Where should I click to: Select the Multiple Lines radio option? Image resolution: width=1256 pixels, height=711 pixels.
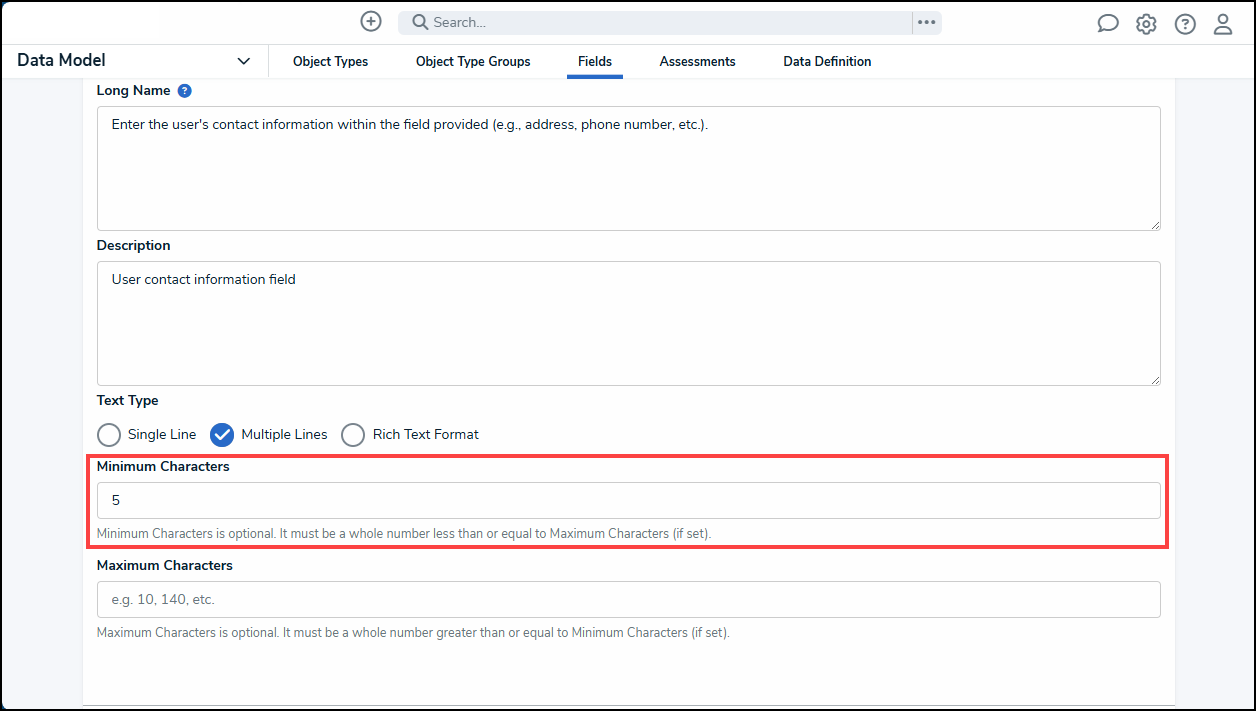tap(222, 435)
